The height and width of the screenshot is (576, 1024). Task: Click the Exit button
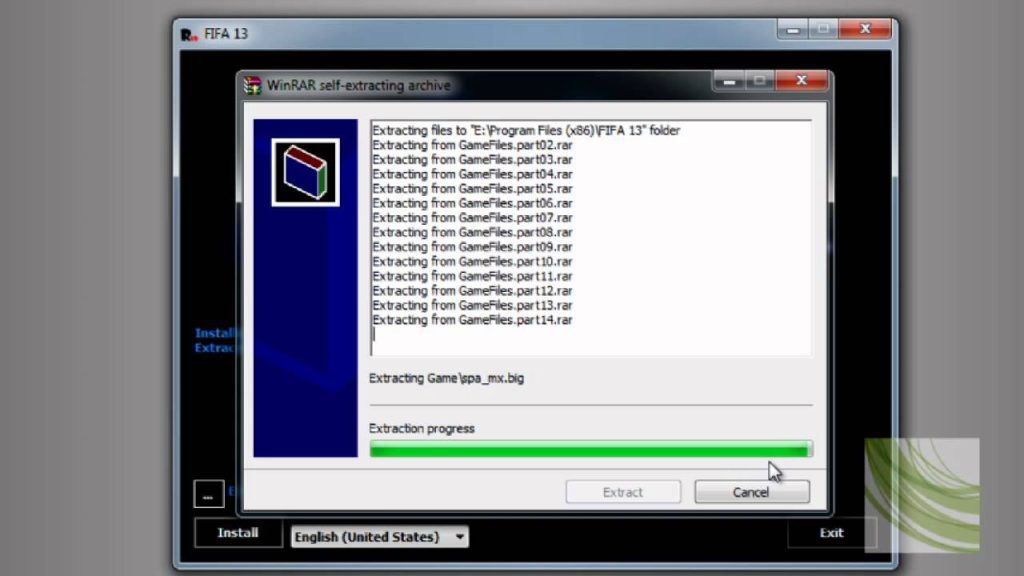tap(831, 533)
